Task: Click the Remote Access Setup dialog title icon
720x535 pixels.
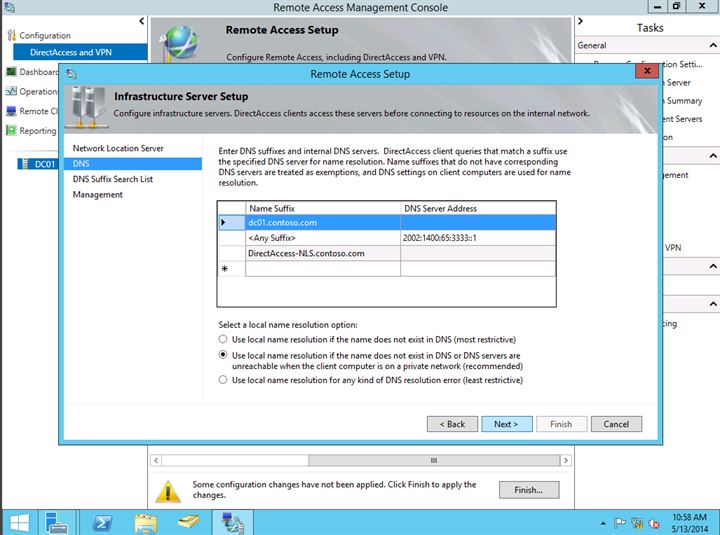Action: 71,73
